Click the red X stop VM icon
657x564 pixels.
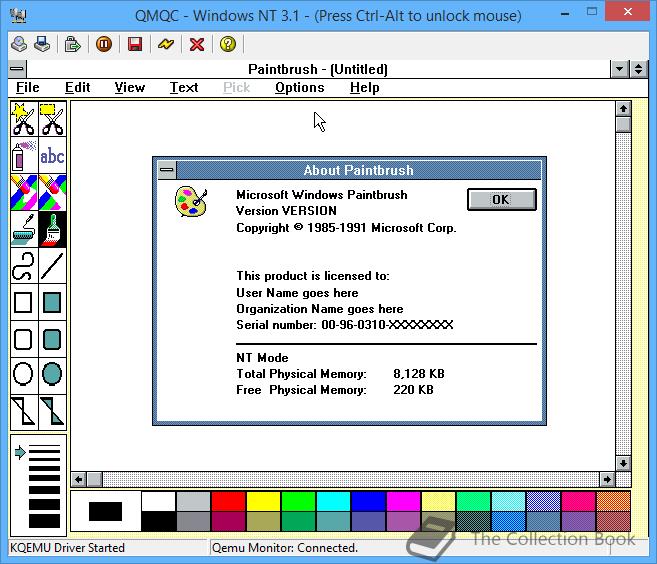(x=197, y=44)
